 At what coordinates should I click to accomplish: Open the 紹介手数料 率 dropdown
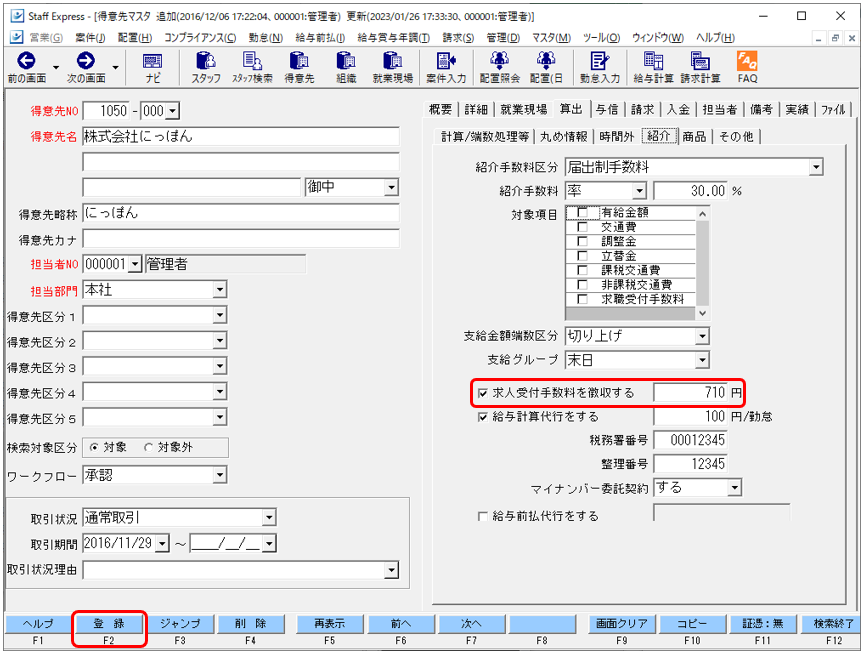(639, 191)
